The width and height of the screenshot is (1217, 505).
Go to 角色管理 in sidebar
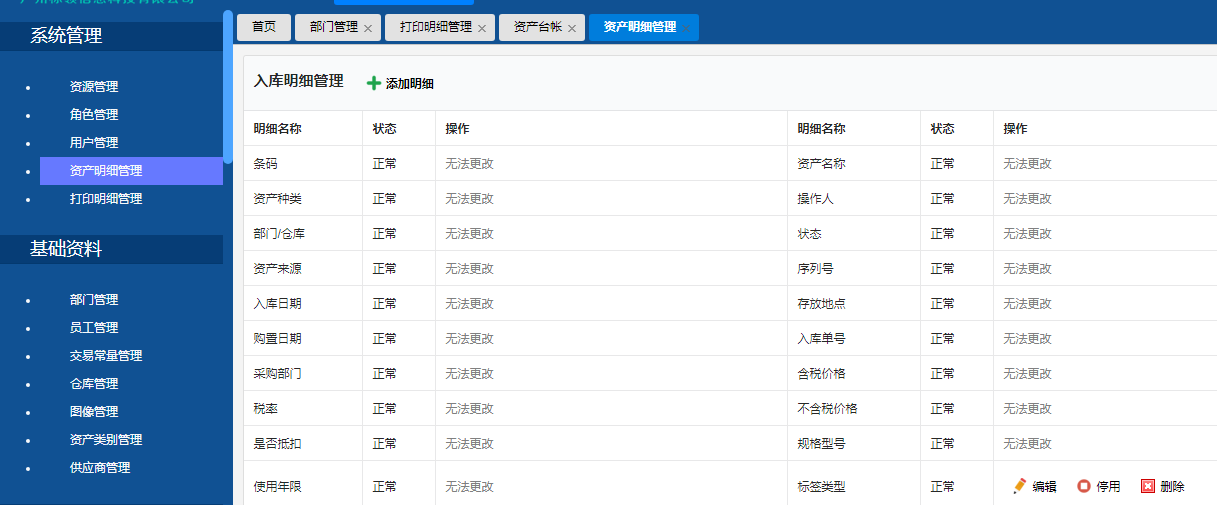tap(94, 115)
